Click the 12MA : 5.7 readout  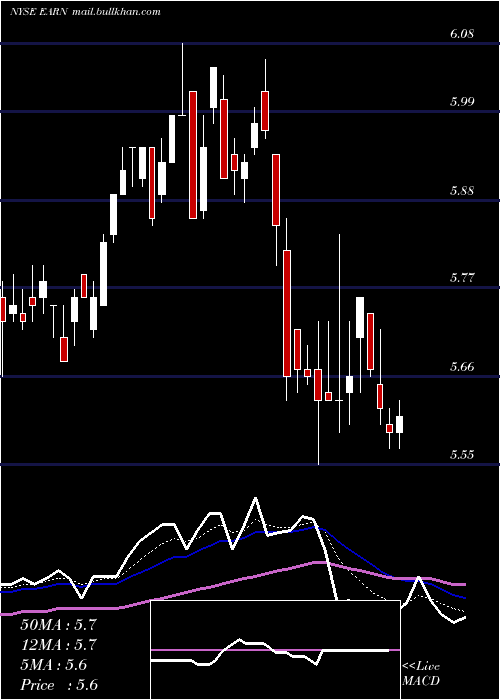coord(58,645)
